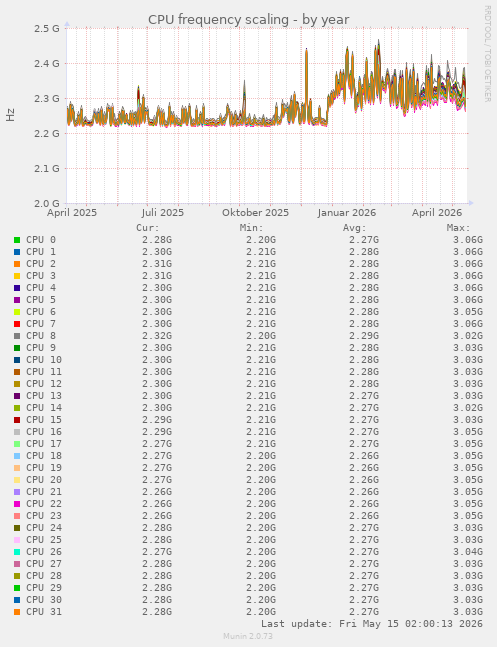Click the 2.5 G y-axis label
497x647 pixels.
47,28
